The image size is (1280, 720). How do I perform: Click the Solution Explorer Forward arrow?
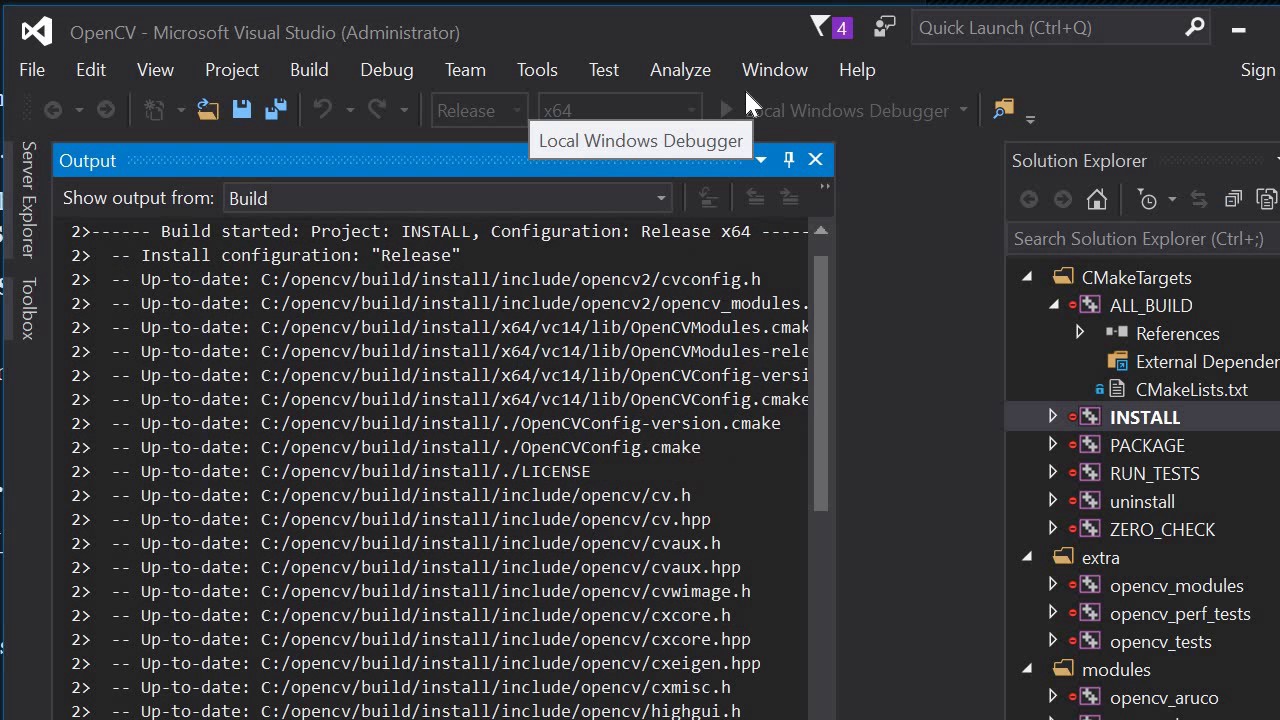pyautogui.click(x=1063, y=200)
